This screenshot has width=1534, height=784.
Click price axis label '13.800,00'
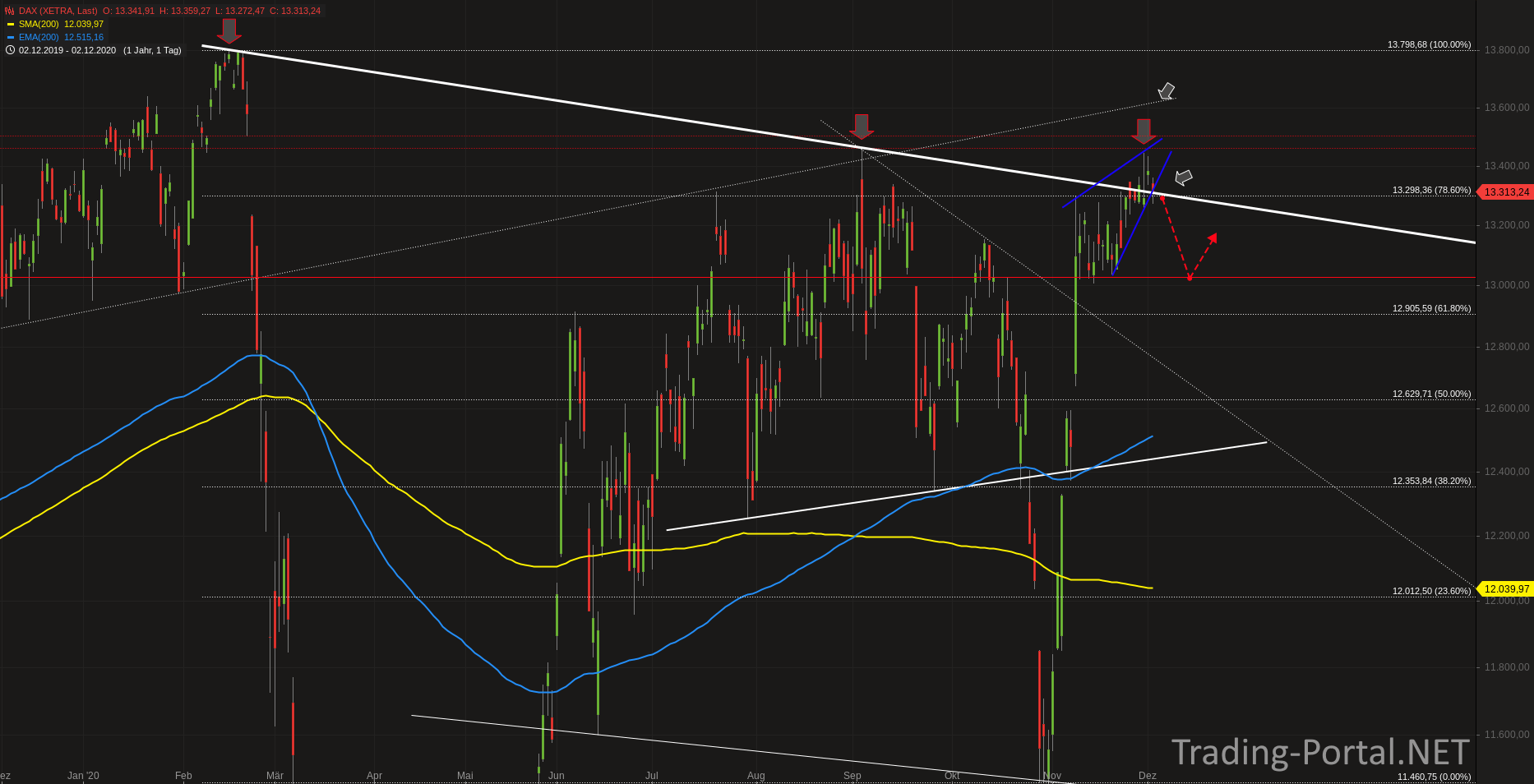click(1507, 50)
